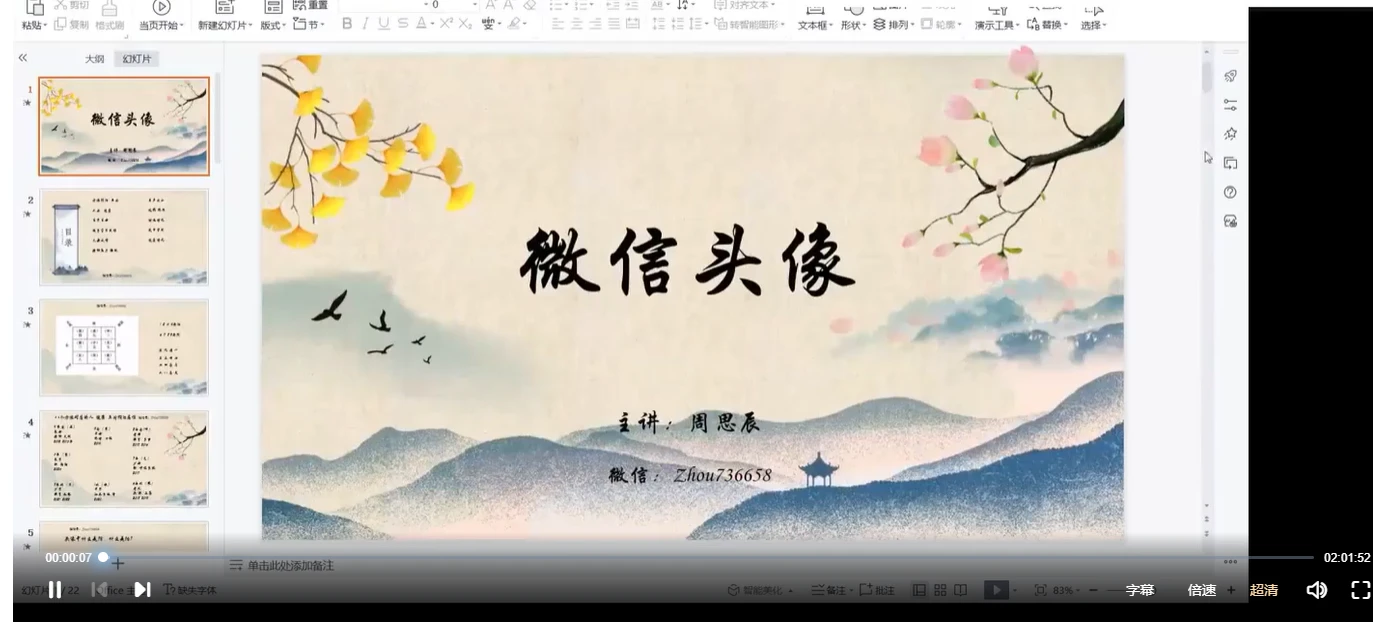Viewport: 1373px width, 625px height.
Task: Open the 选择 select menu
Action: [1093, 25]
